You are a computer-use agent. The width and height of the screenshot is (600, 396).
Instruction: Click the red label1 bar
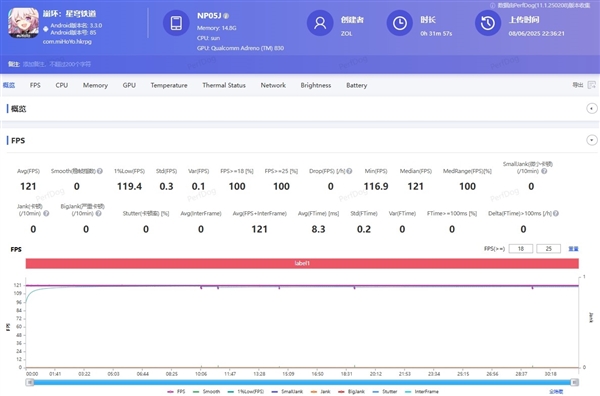tap(302, 263)
